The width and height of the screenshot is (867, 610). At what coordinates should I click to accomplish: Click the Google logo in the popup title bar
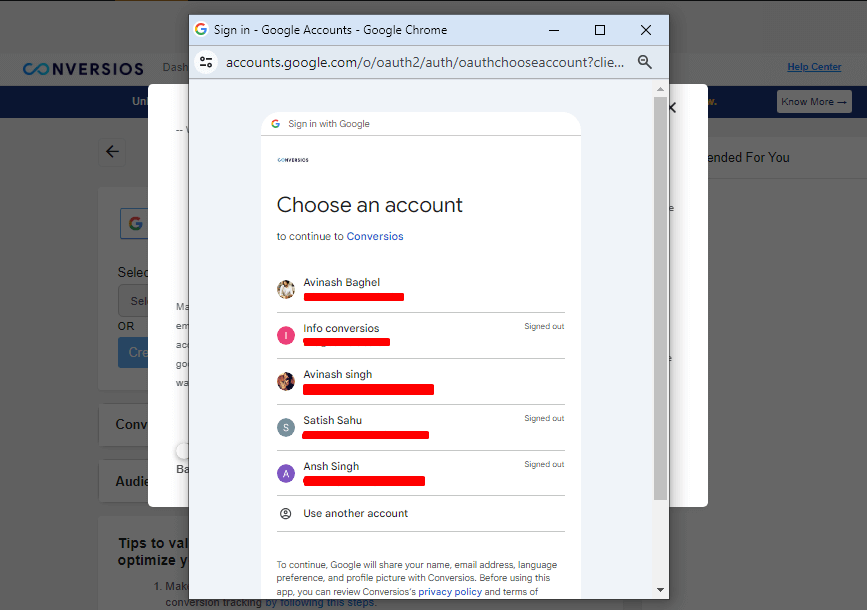coord(201,29)
